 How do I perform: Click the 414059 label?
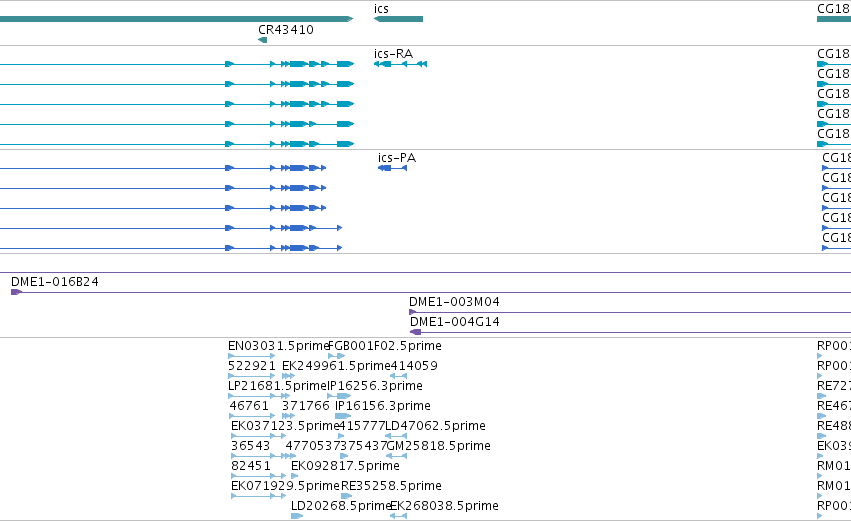(414, 366)
